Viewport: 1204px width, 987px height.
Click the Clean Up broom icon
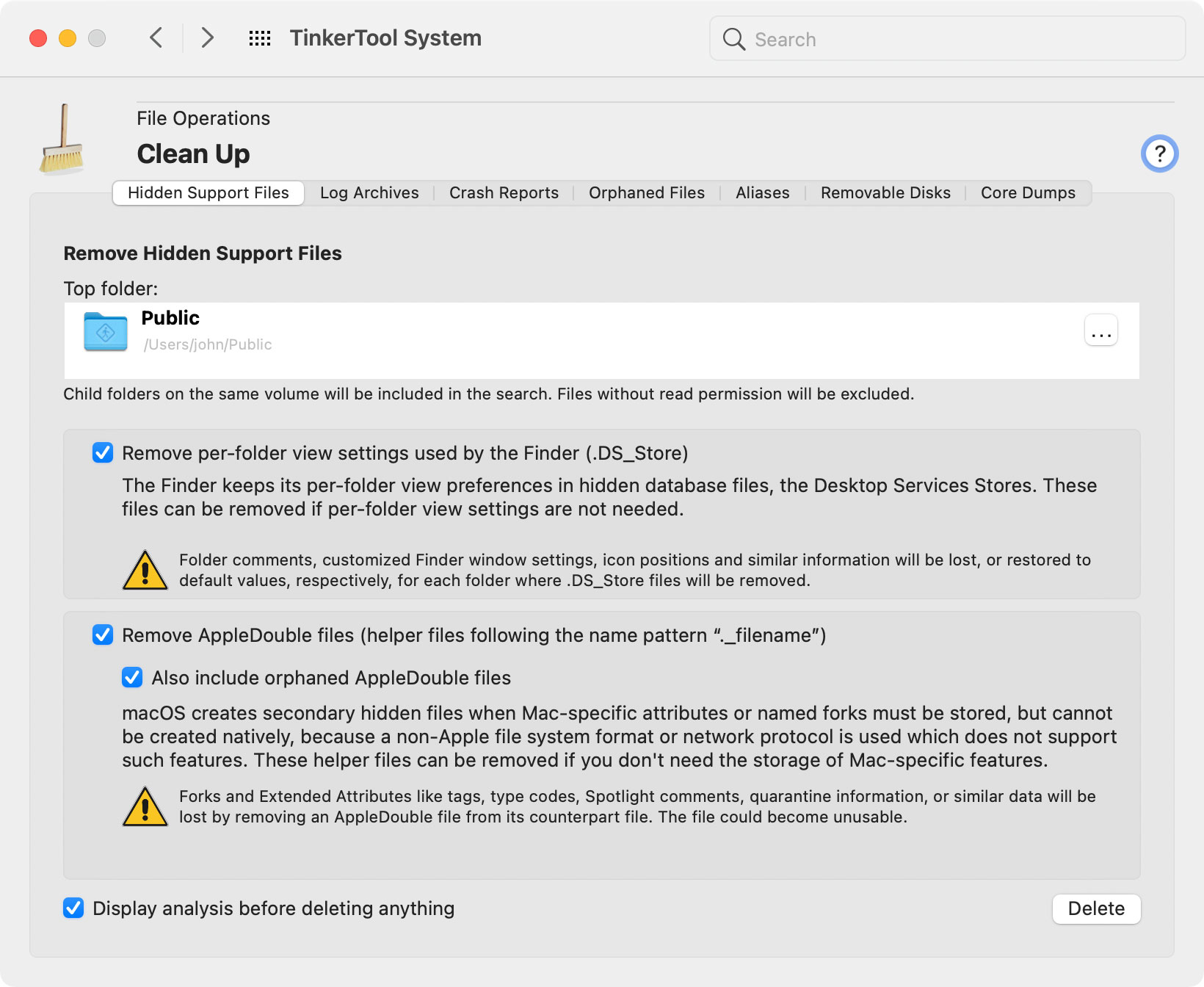coord(62,140)
